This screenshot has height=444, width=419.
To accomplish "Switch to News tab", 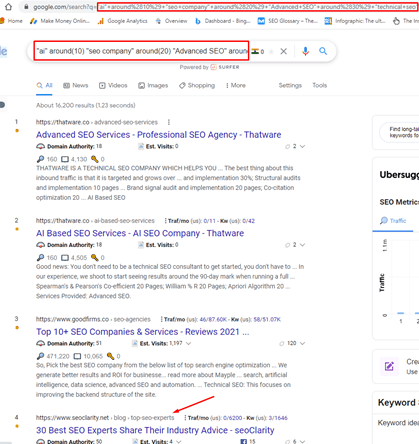I will pos(76,85).
